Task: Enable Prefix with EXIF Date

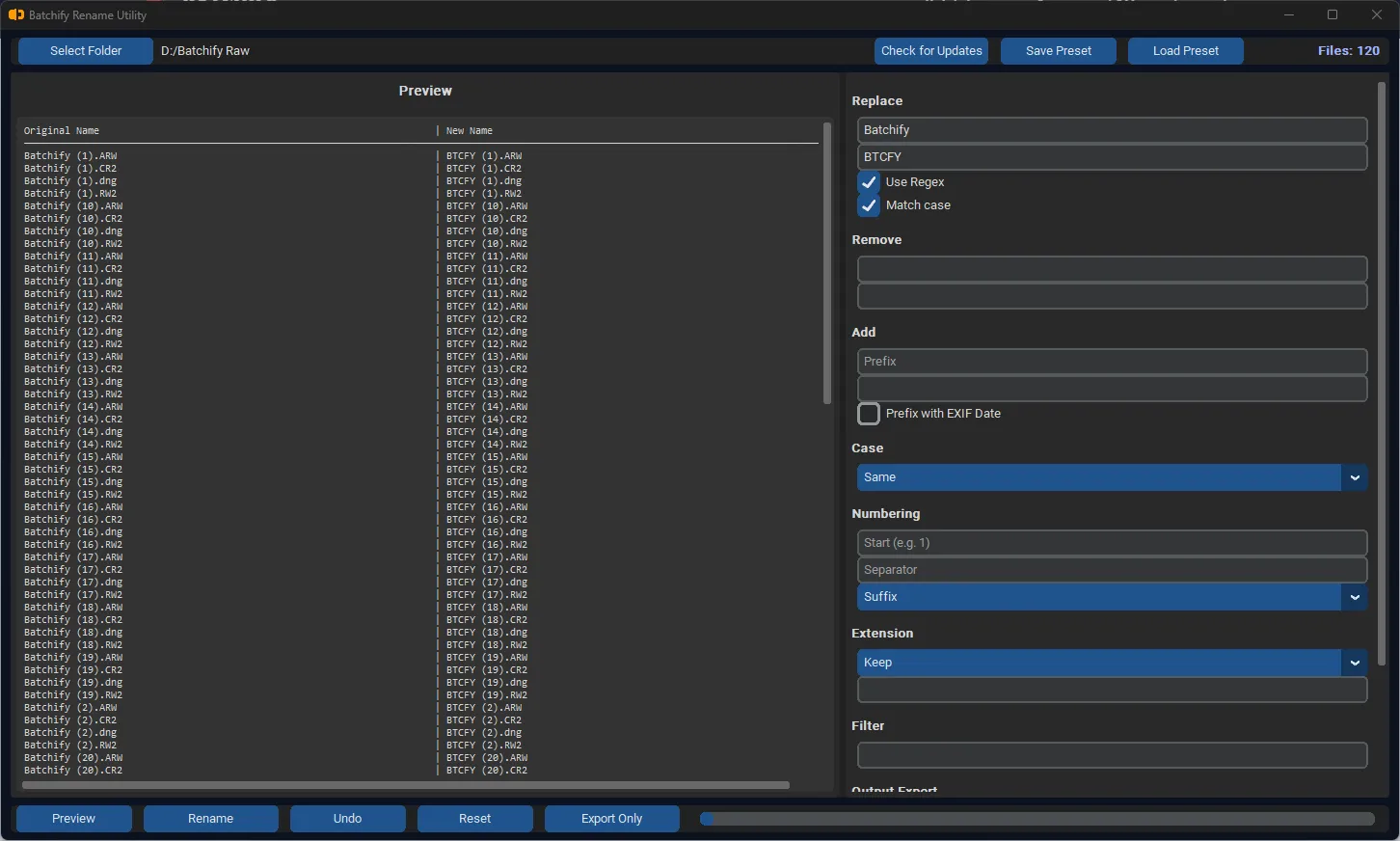Action: pyautogui.click(x=868, y=413)
